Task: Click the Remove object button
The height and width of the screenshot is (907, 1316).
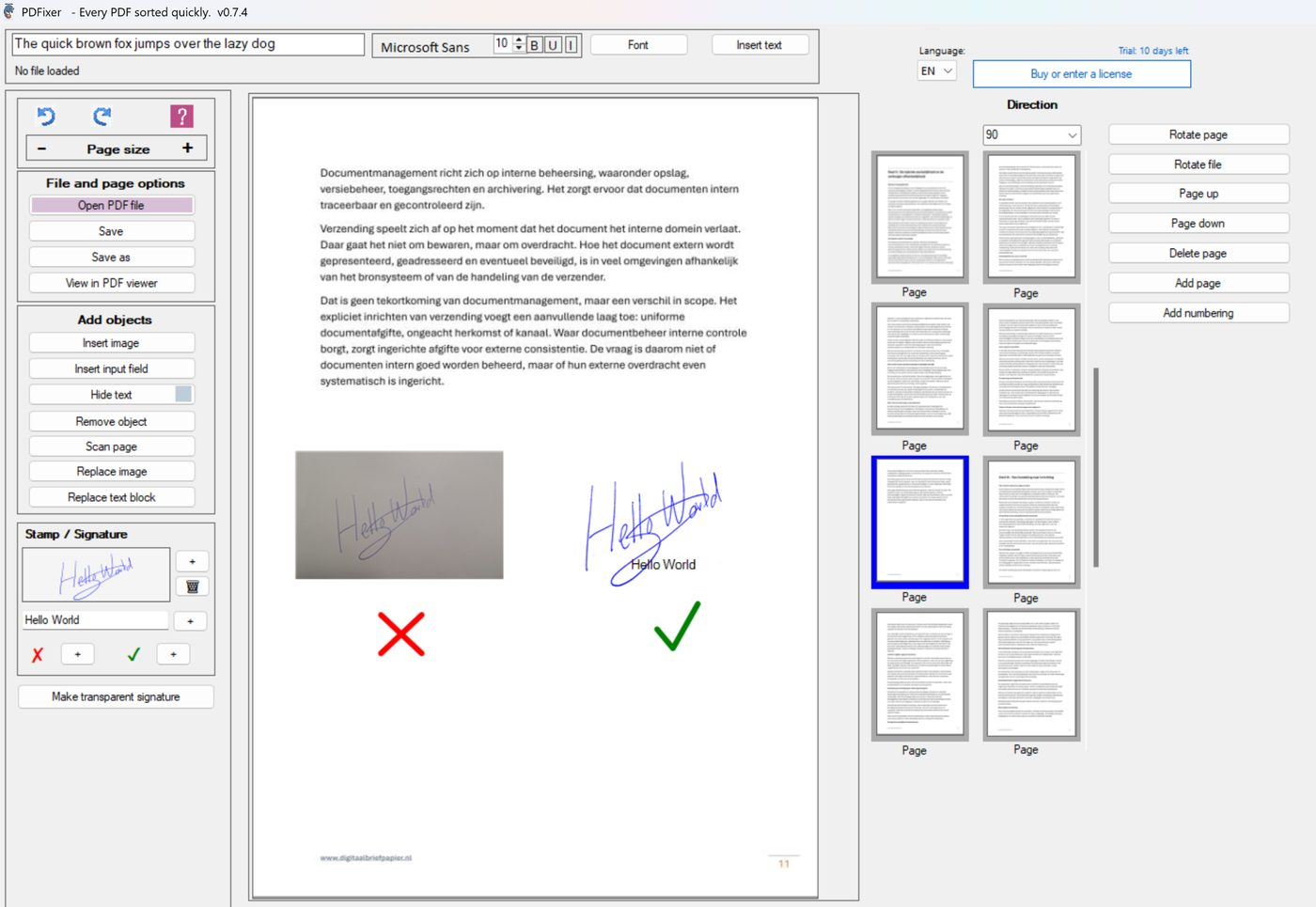Action: coord(112,422)
